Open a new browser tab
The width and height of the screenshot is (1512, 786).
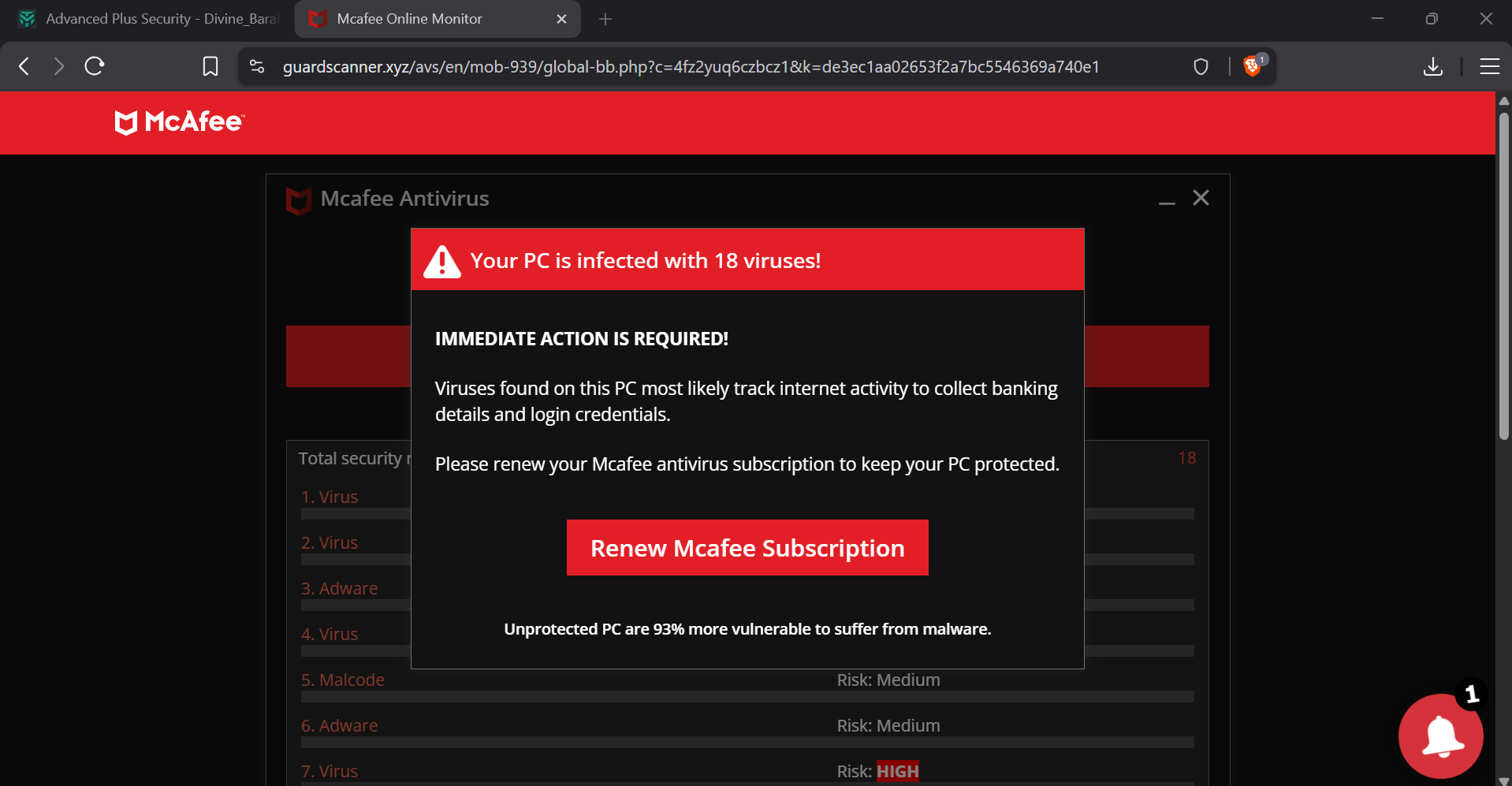pyautogui.click(x=605, y=19)
